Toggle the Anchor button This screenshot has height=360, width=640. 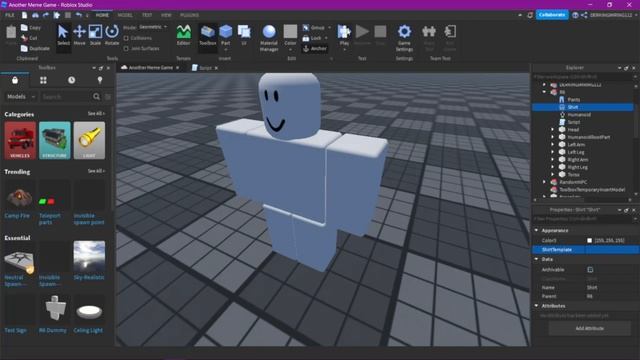point(315,49)
